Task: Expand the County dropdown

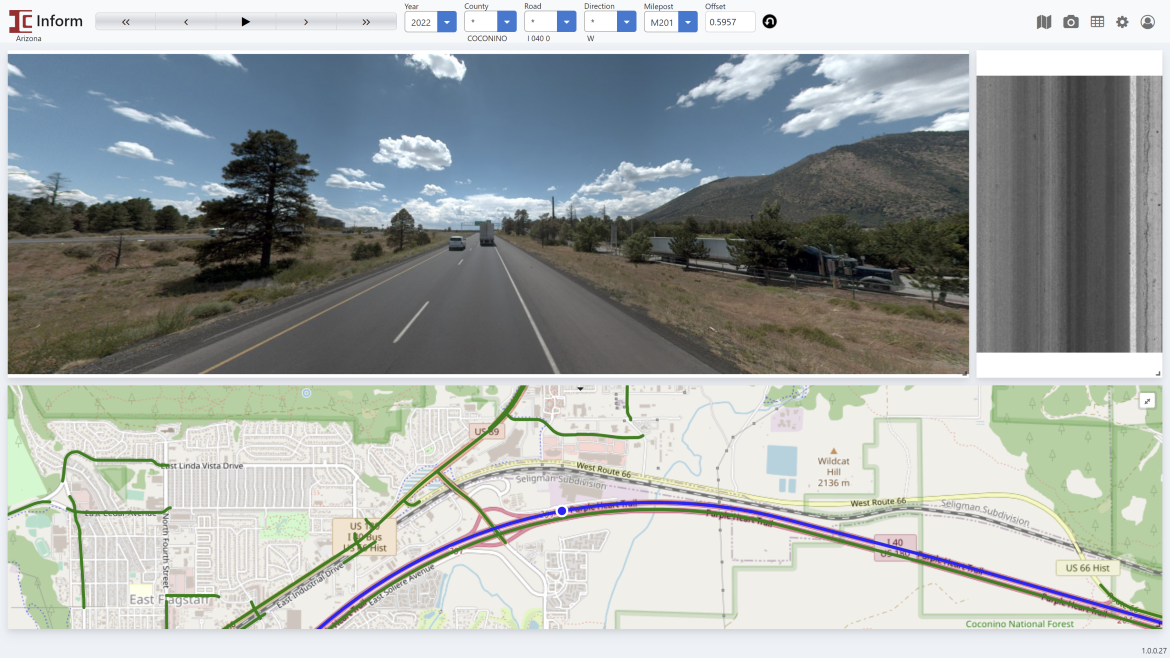Action: point(507,22)
